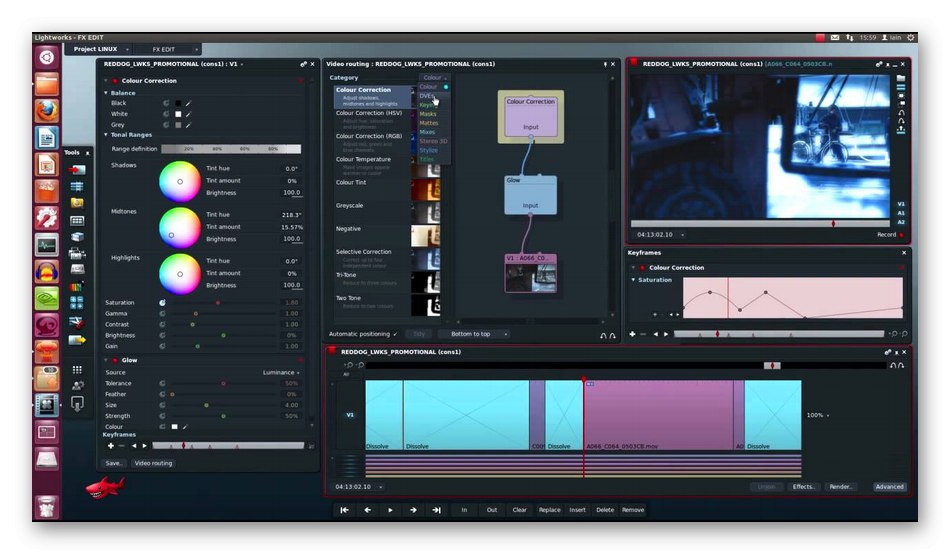Viewport: 950px width, 554px height.
Task: Click the red record indicator in viewer
Action: tap(901, 235)
